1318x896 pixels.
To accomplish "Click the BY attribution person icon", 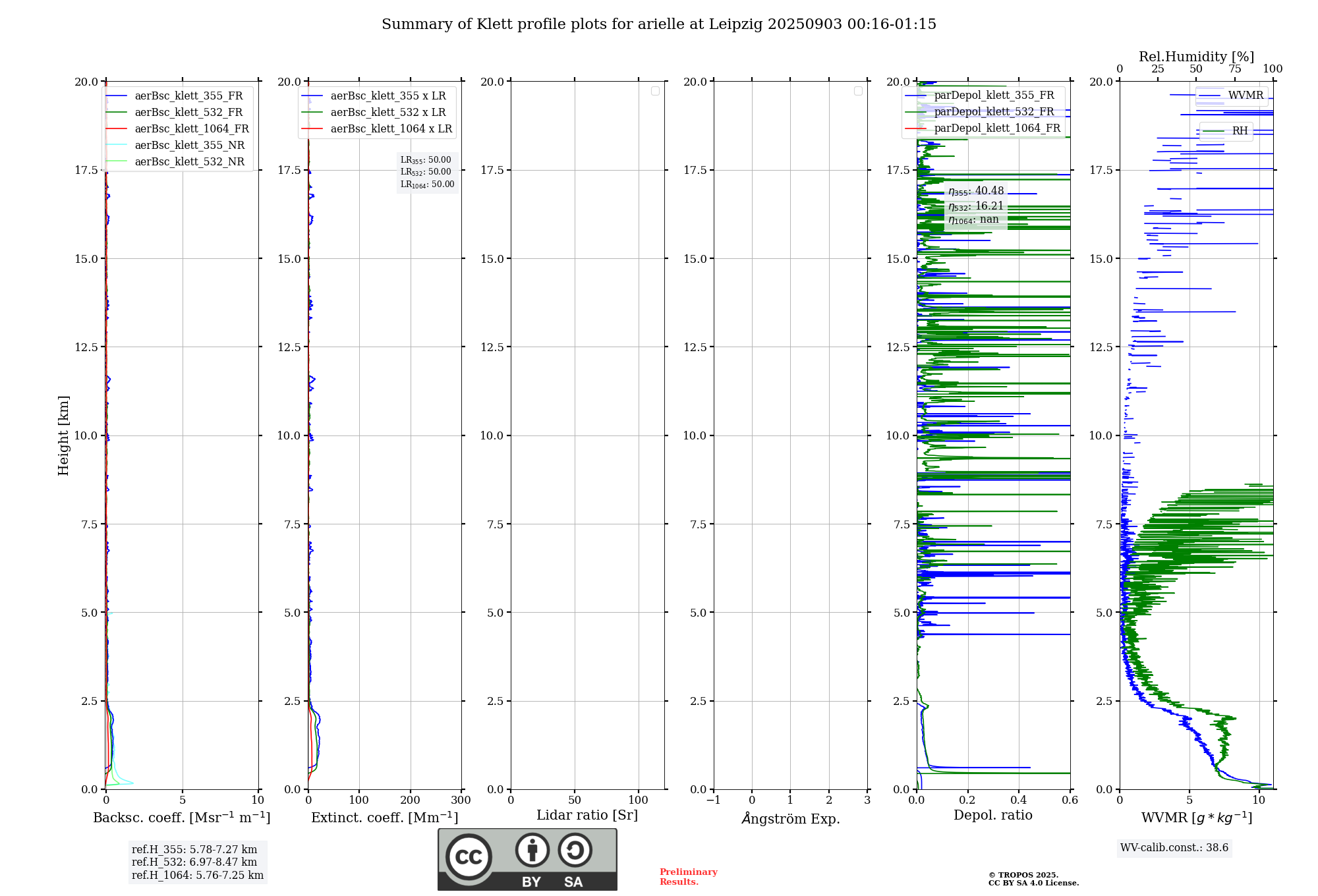I will 532,851.
